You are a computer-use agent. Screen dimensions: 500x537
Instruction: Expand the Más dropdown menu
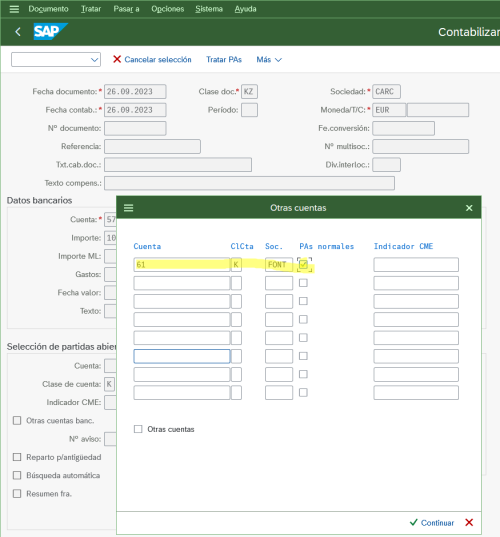click(269, 60)
